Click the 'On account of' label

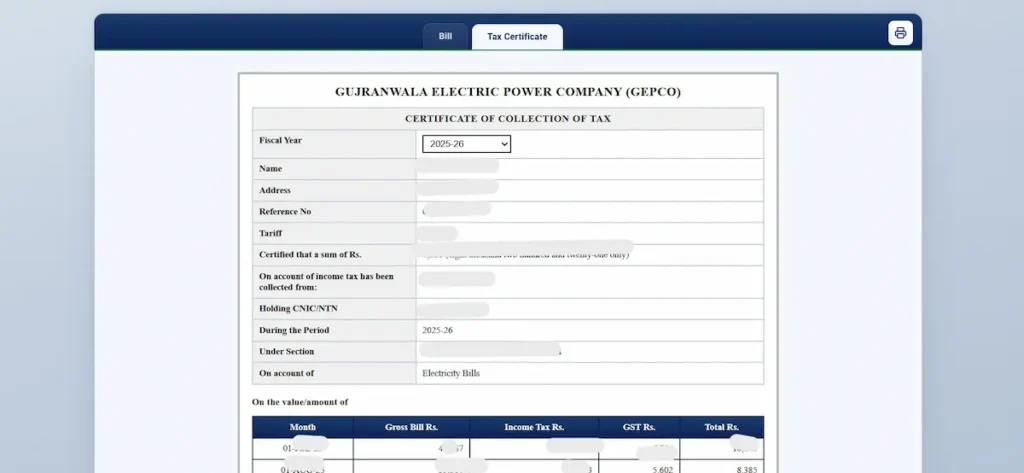tap(287, 374)
